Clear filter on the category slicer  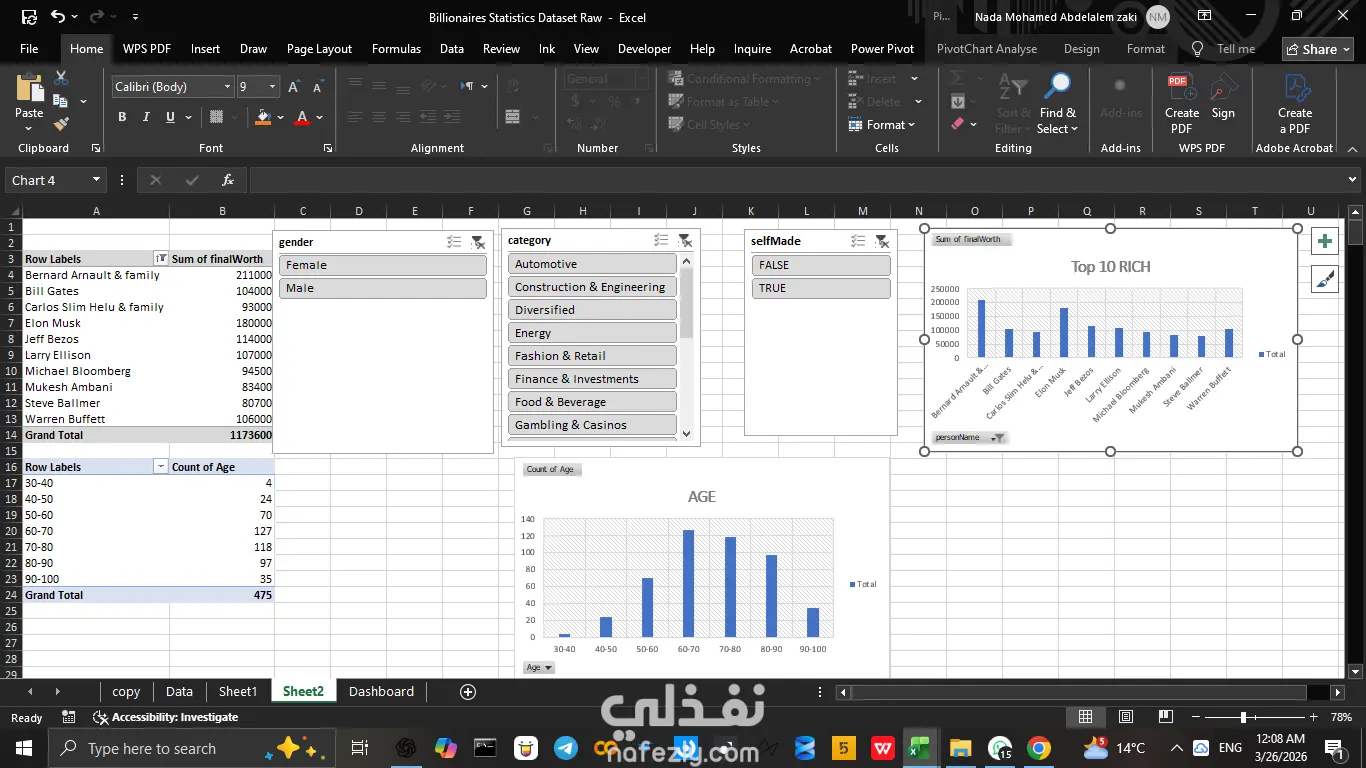pyautogui.click(x=685, y=240)
